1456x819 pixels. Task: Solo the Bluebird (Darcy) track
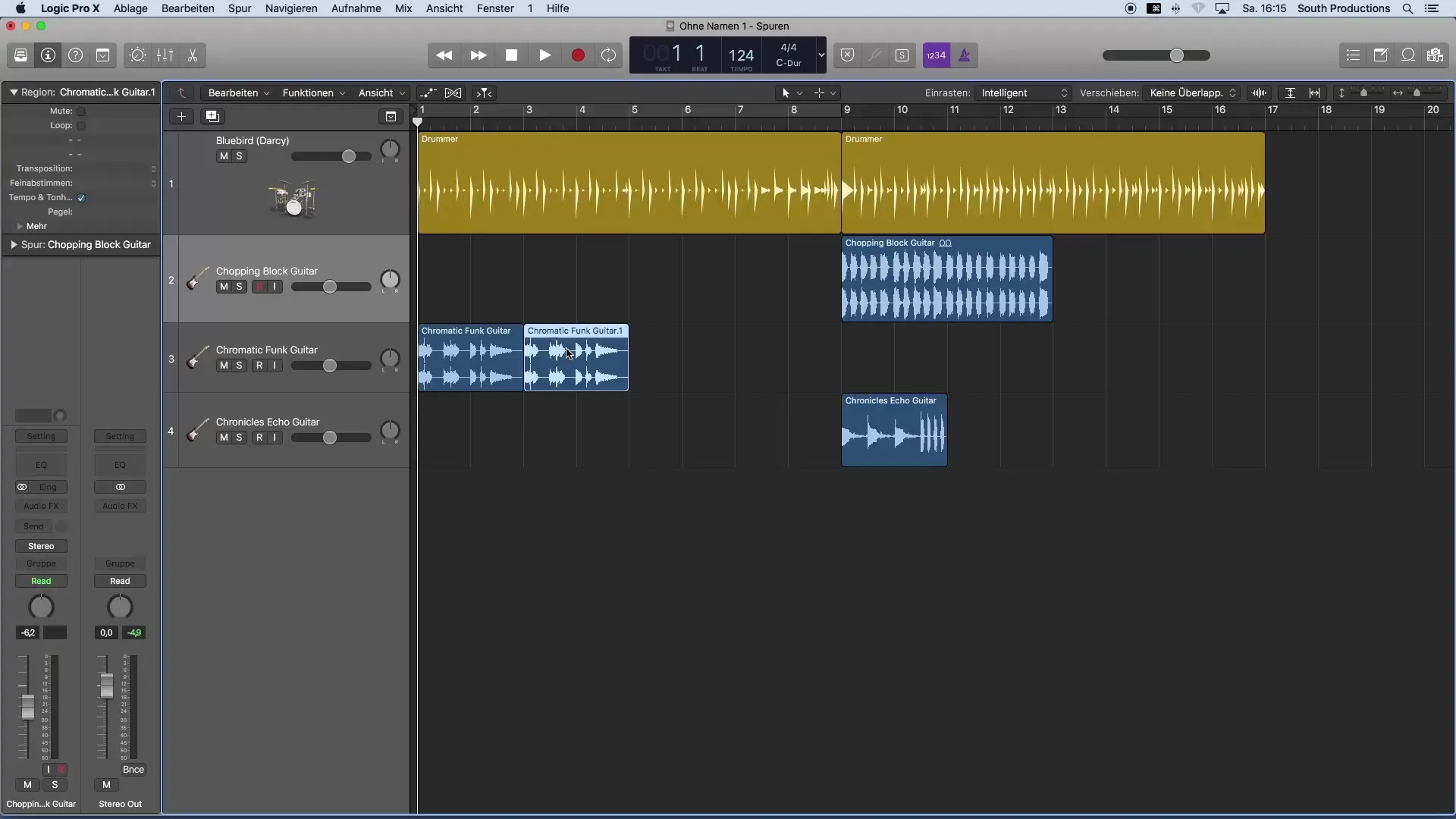239,156
